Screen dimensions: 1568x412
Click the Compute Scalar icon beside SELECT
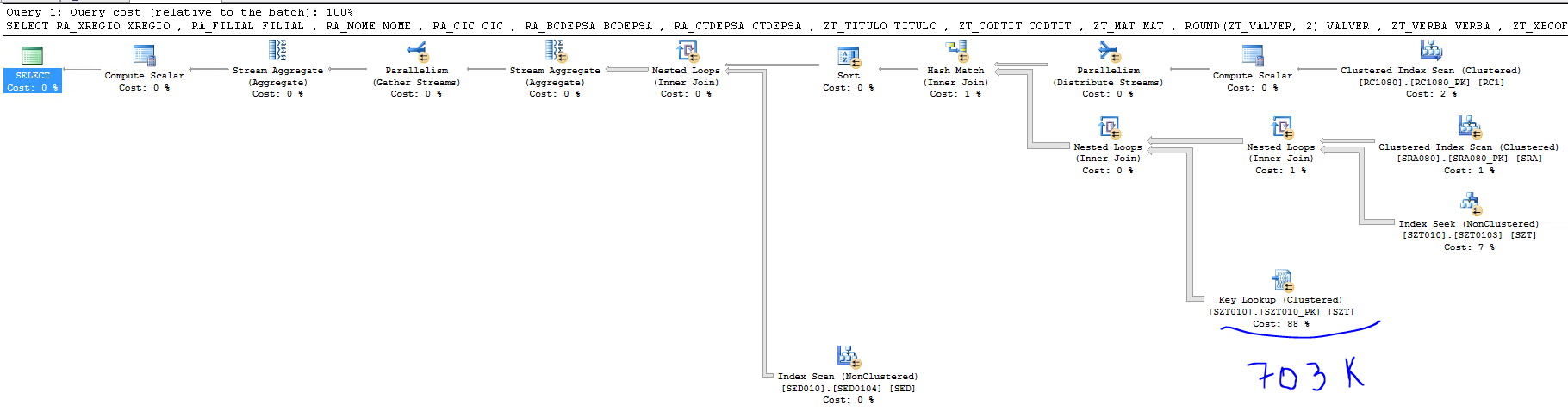tap(144, 56)
